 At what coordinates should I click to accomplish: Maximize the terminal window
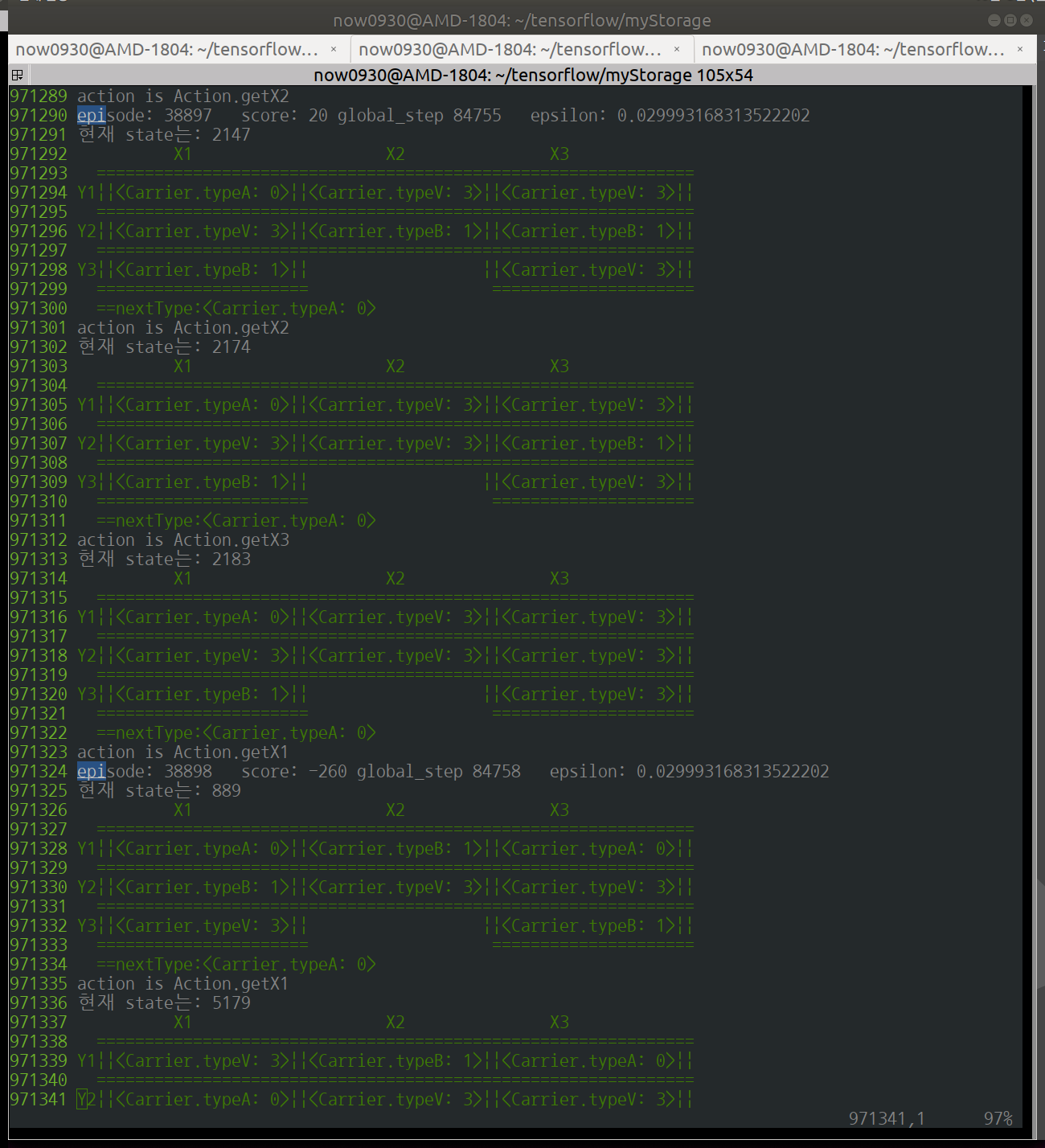click(x=1010, y=20)
